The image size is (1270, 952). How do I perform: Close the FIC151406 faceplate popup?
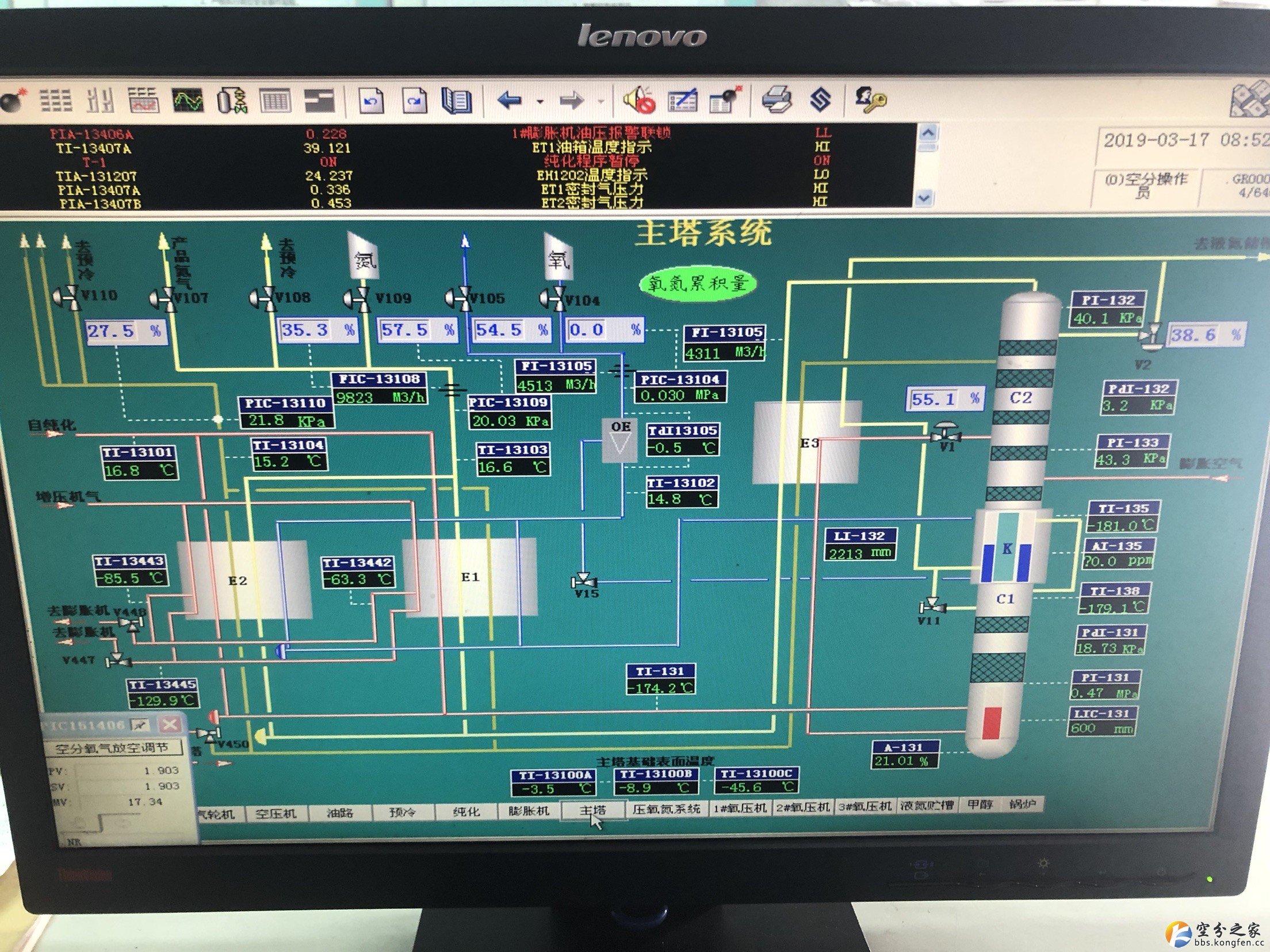pos(170,724)
